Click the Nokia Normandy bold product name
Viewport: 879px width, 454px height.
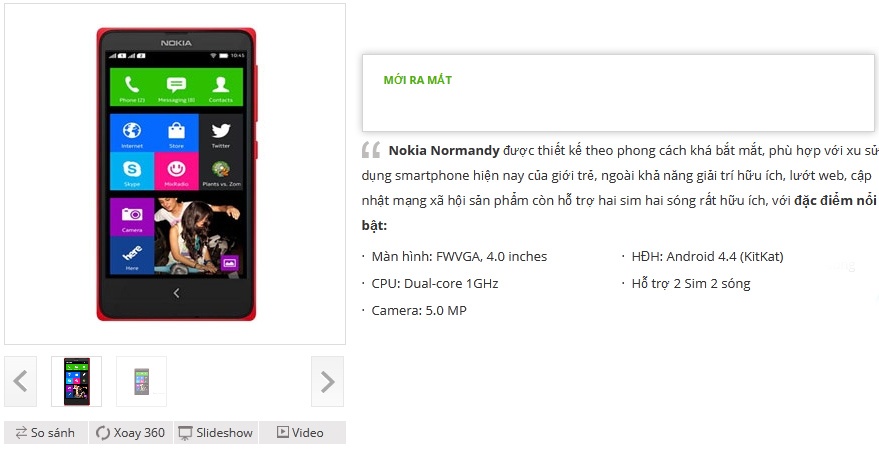444,151
